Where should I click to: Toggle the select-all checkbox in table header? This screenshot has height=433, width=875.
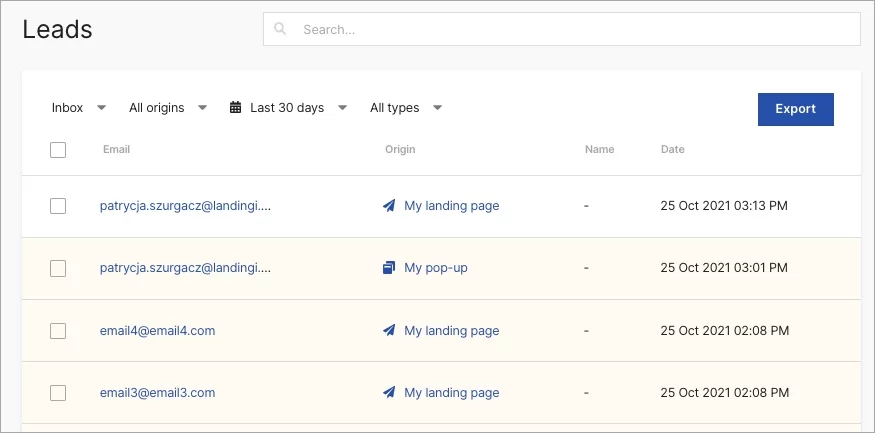[x=58, y=150]
